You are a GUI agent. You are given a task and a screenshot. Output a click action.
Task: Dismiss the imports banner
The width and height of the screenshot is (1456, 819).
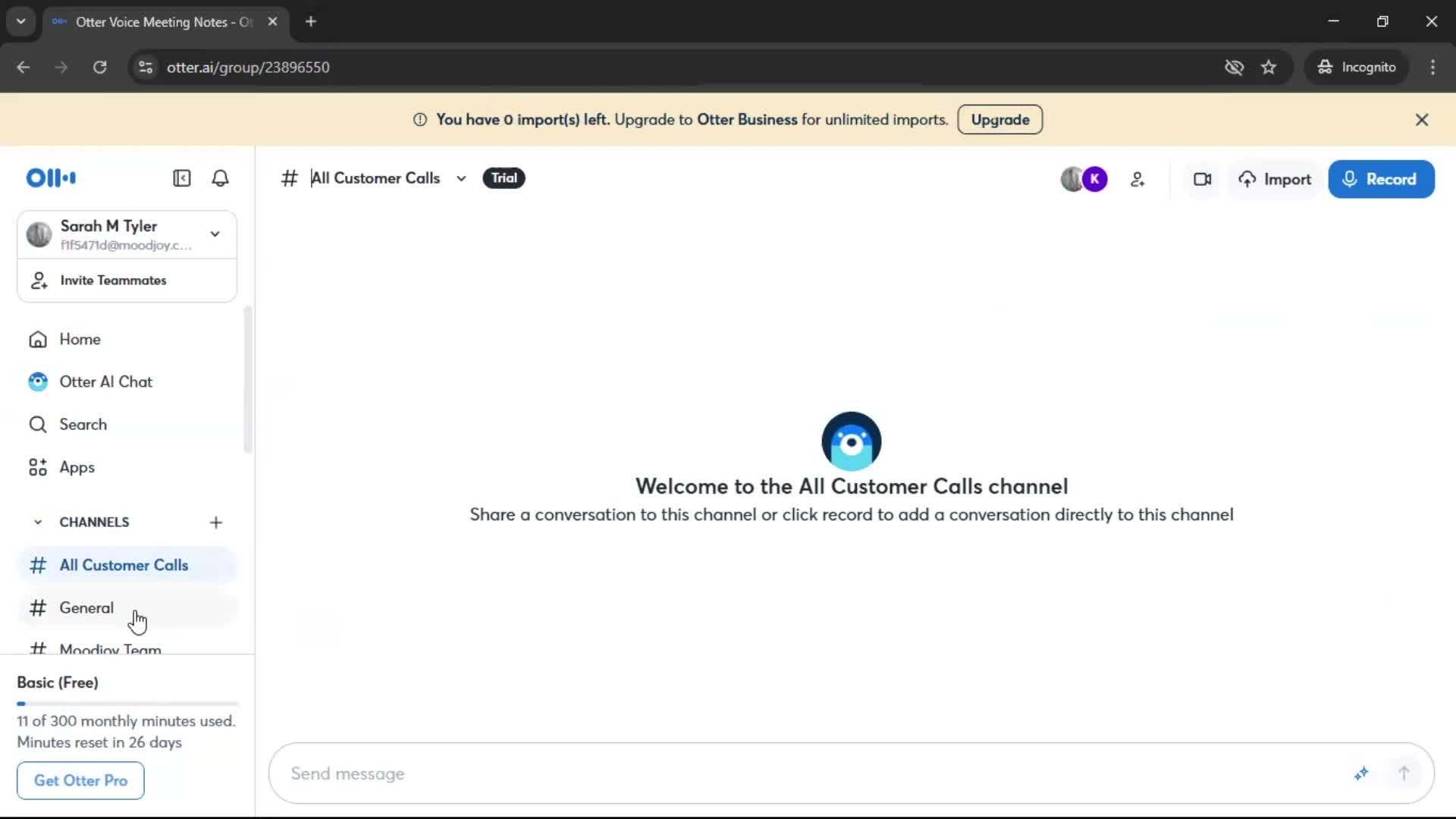click(x=1422, y=120)
